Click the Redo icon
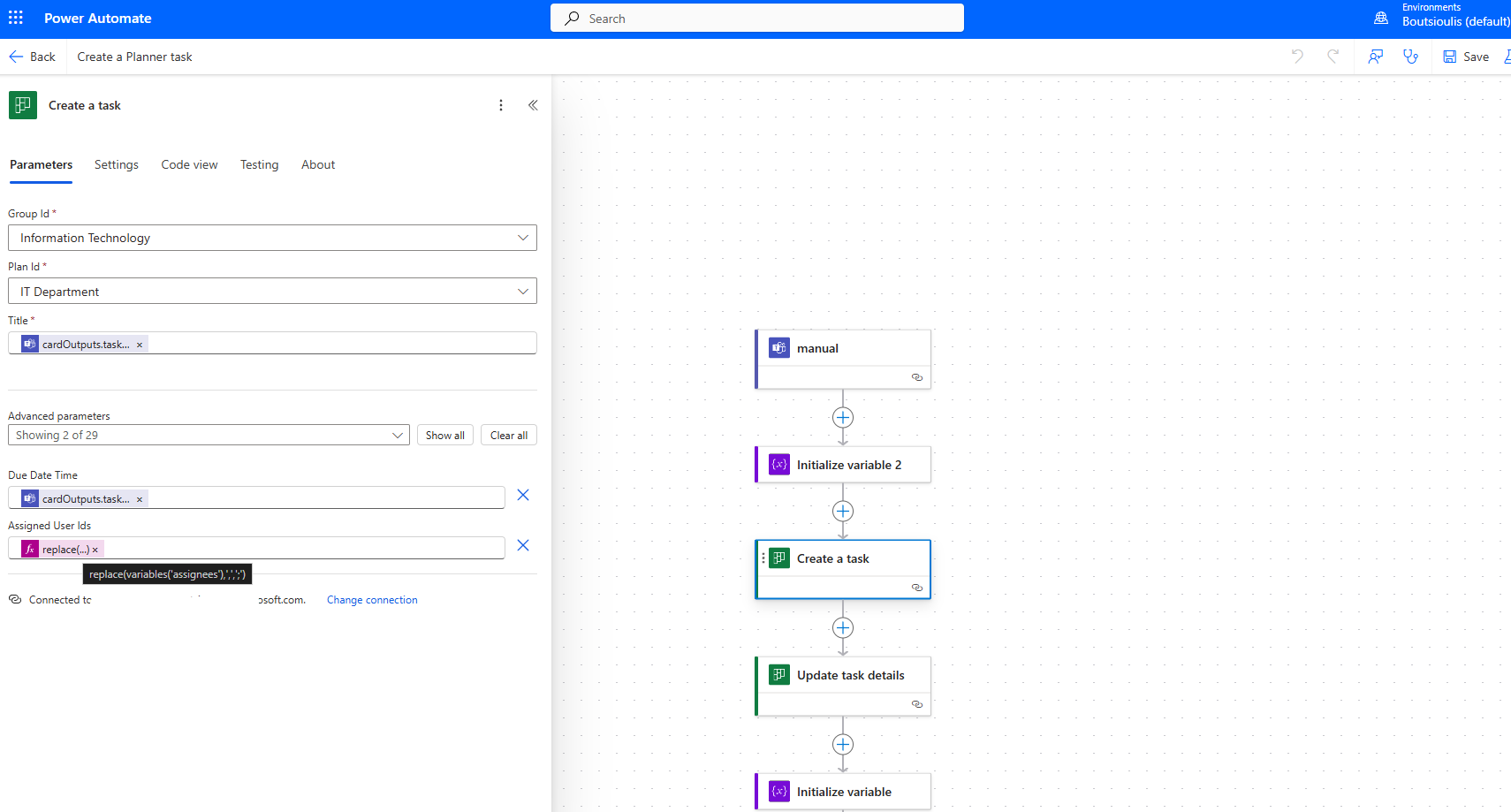1511x812 pixels. pos(1333,57)
